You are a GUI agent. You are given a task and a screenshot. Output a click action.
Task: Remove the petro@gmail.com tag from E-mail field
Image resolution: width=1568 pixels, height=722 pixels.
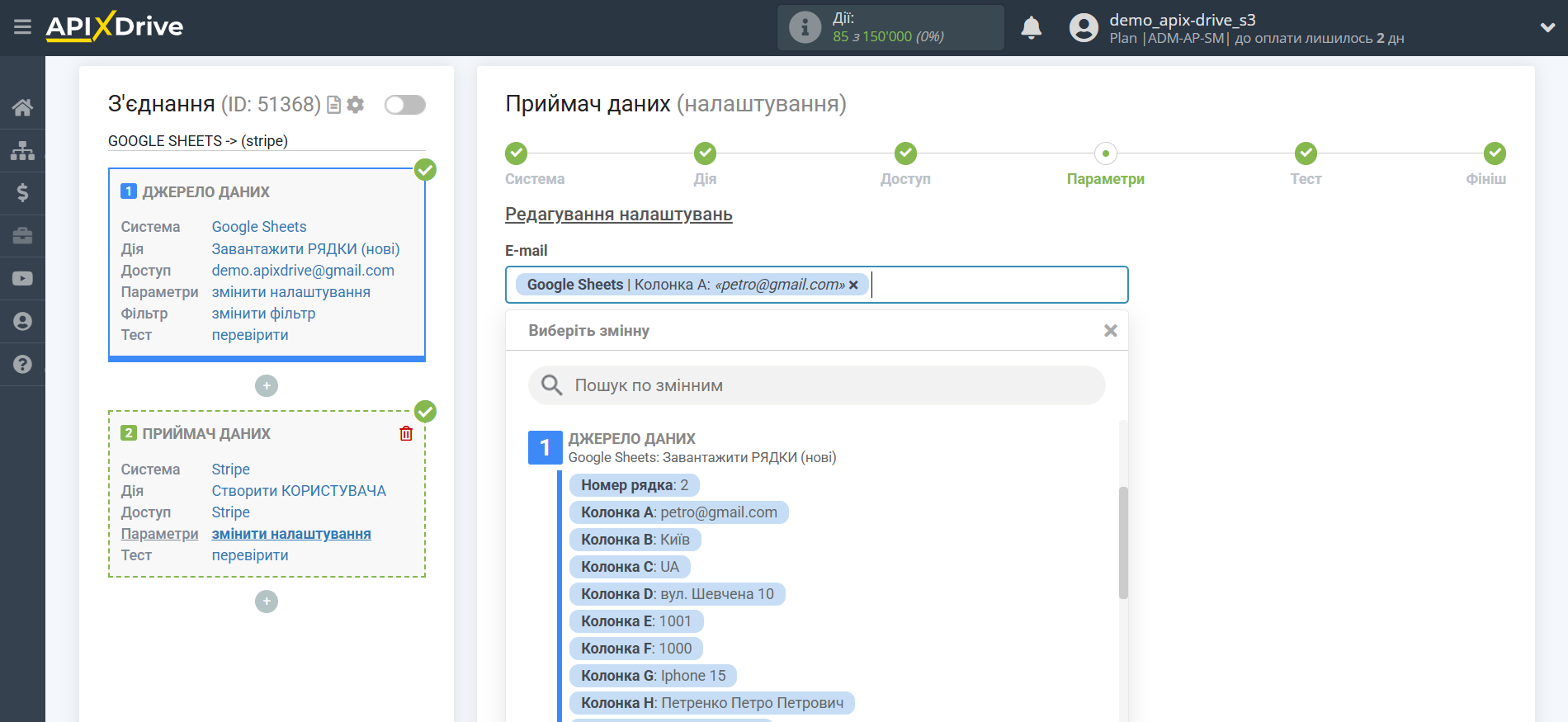pos(853,285)
